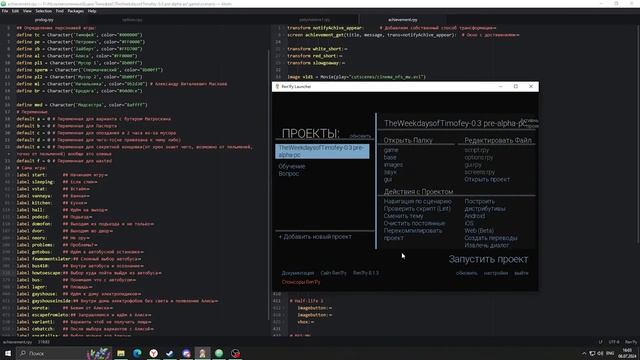Click обновить next to ПРОЕКТЫ heading

tap(360, 136)
